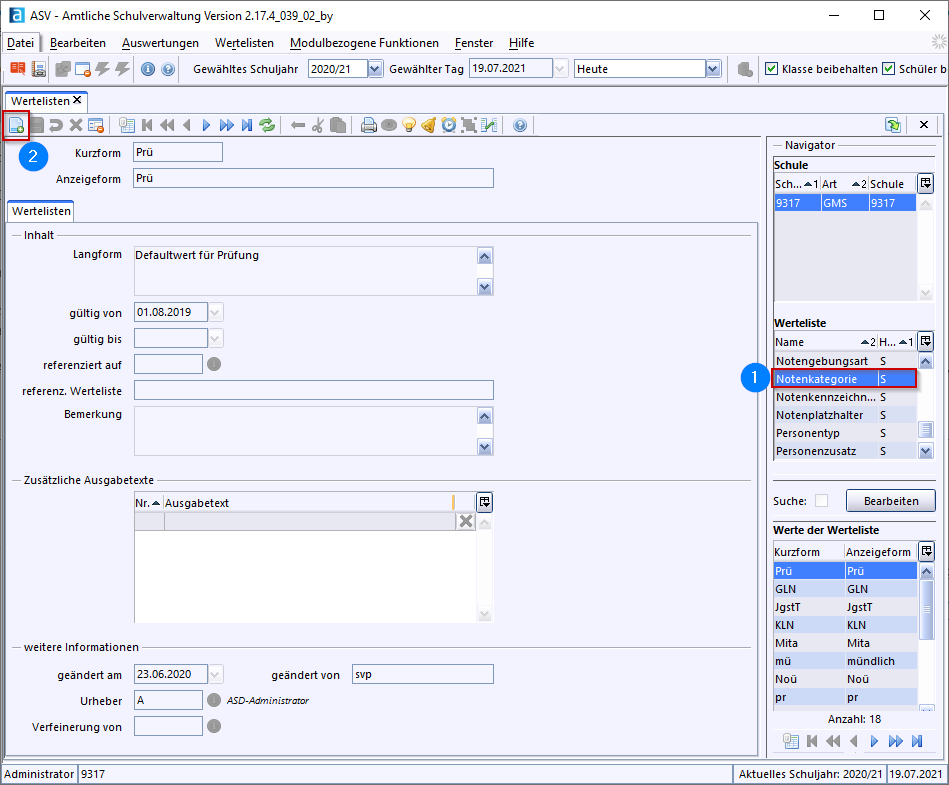The height and width of the screenshot is (785, 949).
Task: Click the alarm clock icon
Action: click(x=448, y=125)
